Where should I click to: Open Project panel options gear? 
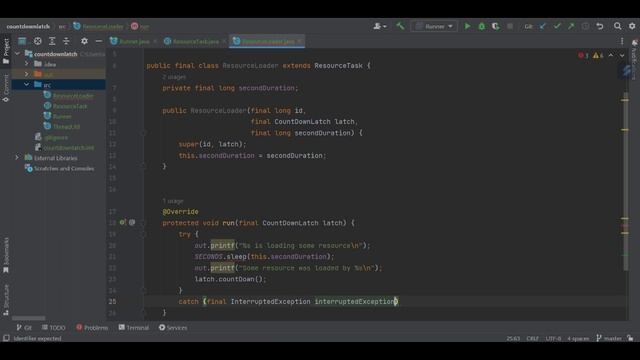(x=84, y=41)
